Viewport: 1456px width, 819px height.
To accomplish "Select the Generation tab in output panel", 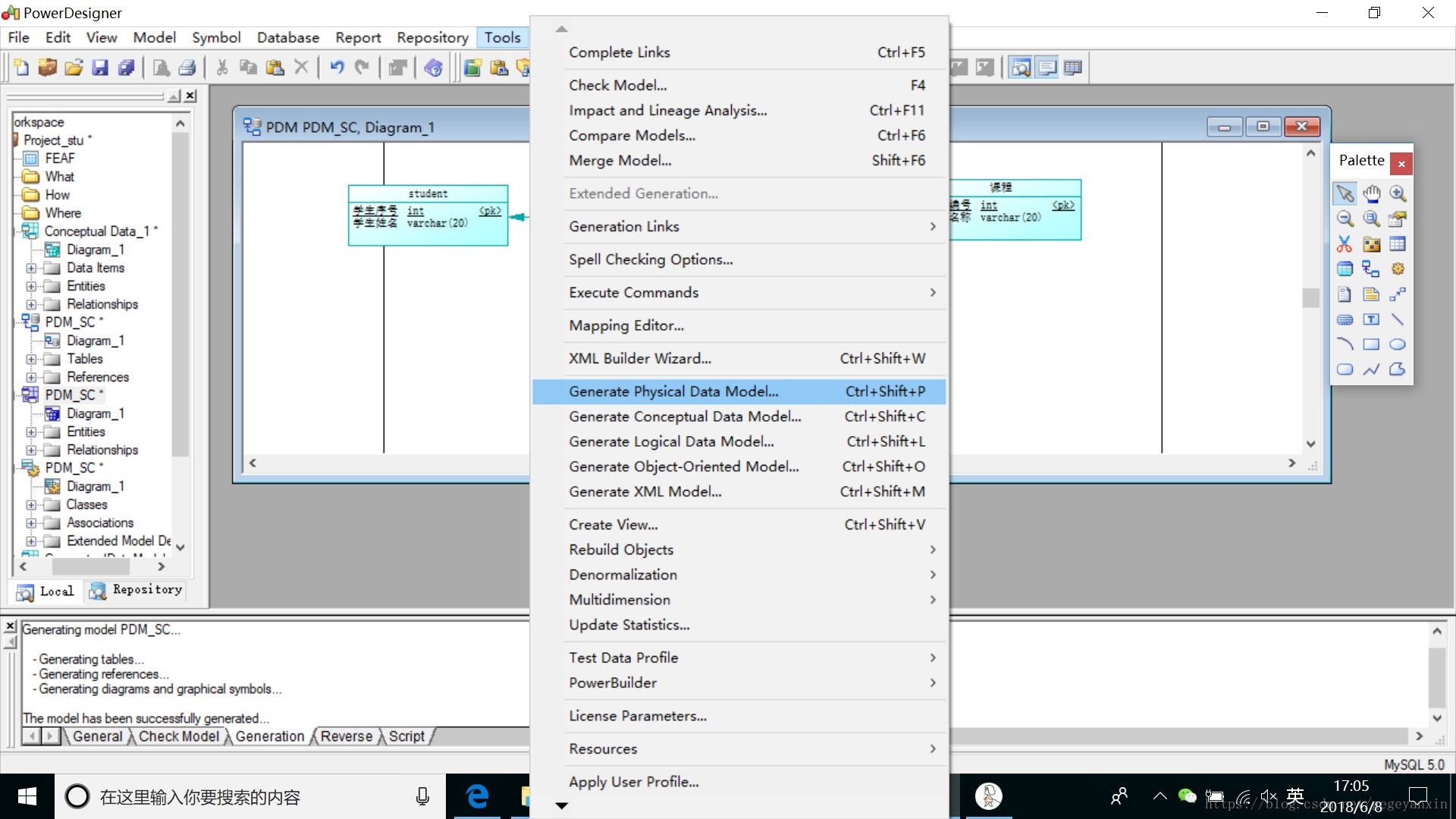I will pos(270,738).
